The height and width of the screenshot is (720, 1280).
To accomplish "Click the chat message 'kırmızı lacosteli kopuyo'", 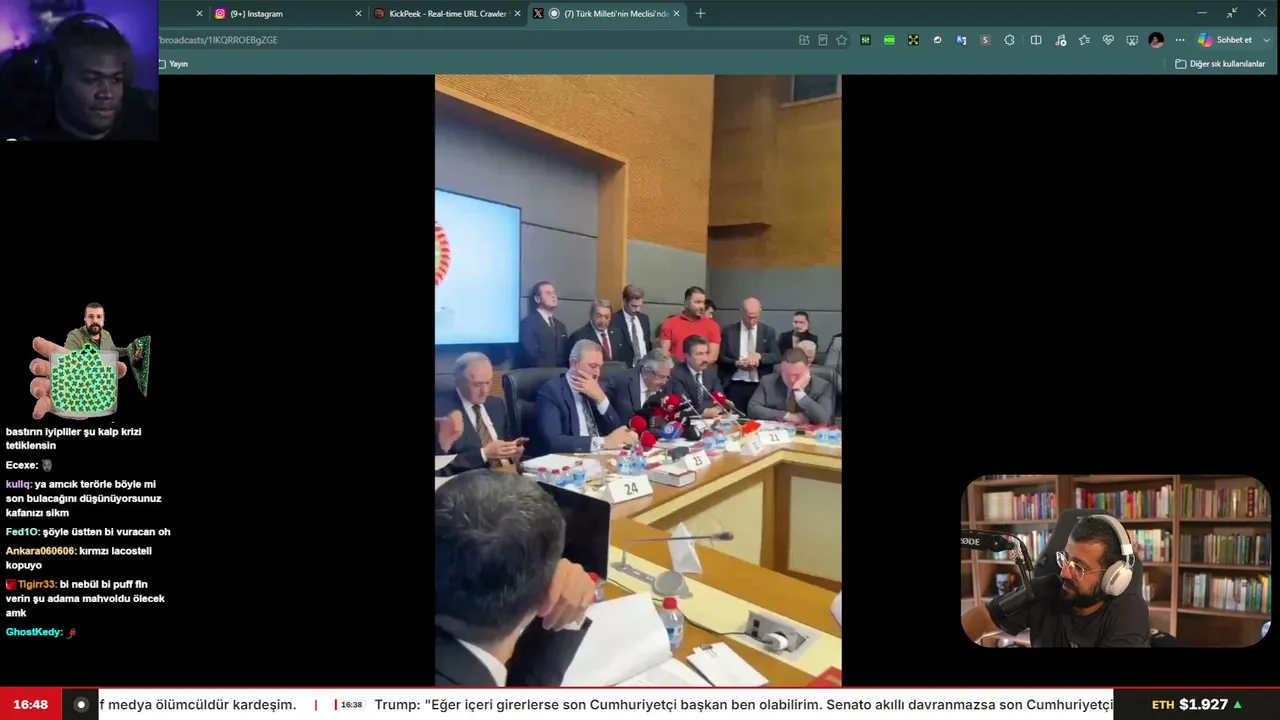I will click(79, 558).
